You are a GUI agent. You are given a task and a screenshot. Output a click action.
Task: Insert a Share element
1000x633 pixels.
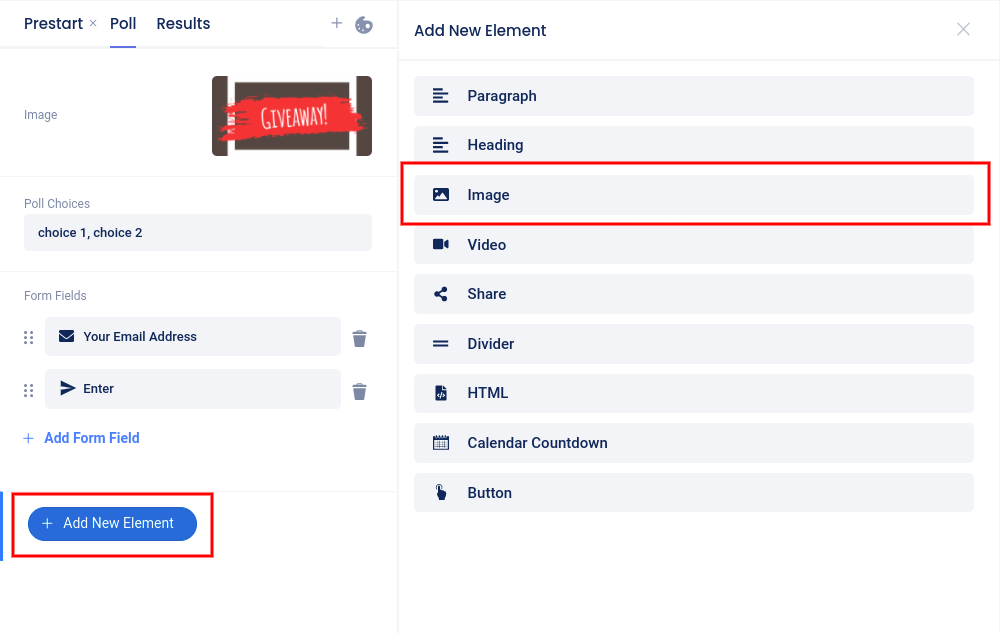click(x=693, y=294)
